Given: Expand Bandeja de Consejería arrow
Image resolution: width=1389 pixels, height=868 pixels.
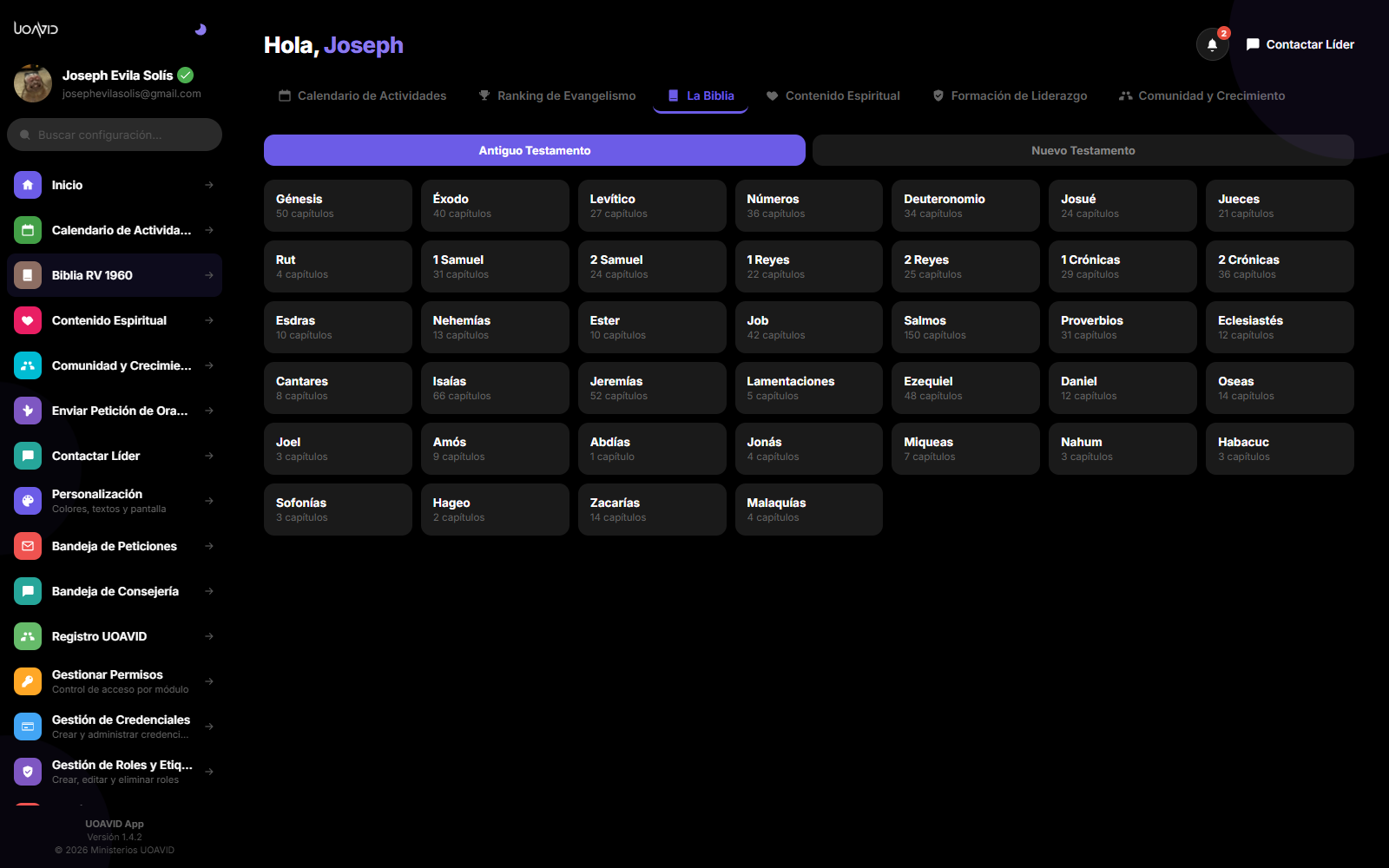Looking at the screenshot, I should click(x=209, y=591).
